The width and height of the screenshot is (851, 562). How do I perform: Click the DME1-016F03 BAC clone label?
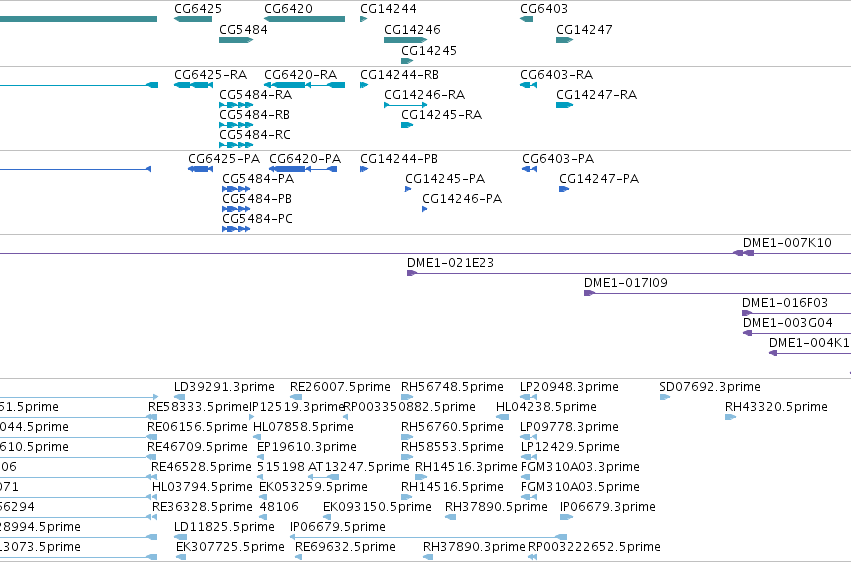click(785, 303)
